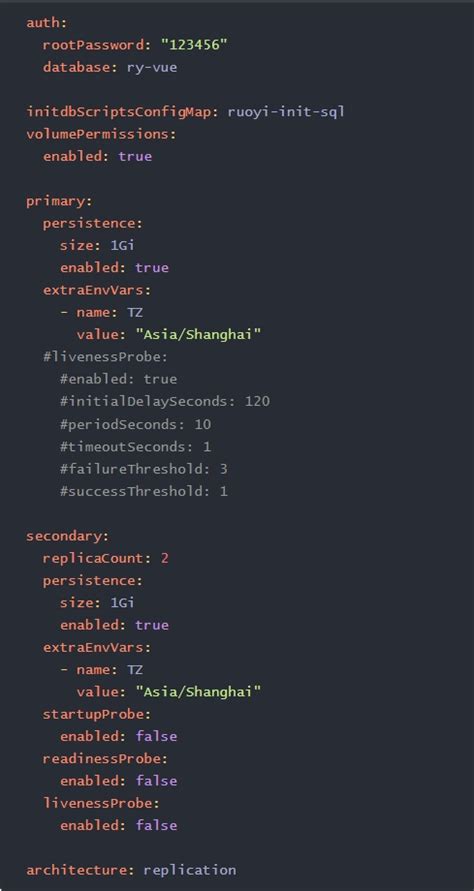Click the database value ry-vue
This screenshot has width=474, height=891.
click(152, 68)
